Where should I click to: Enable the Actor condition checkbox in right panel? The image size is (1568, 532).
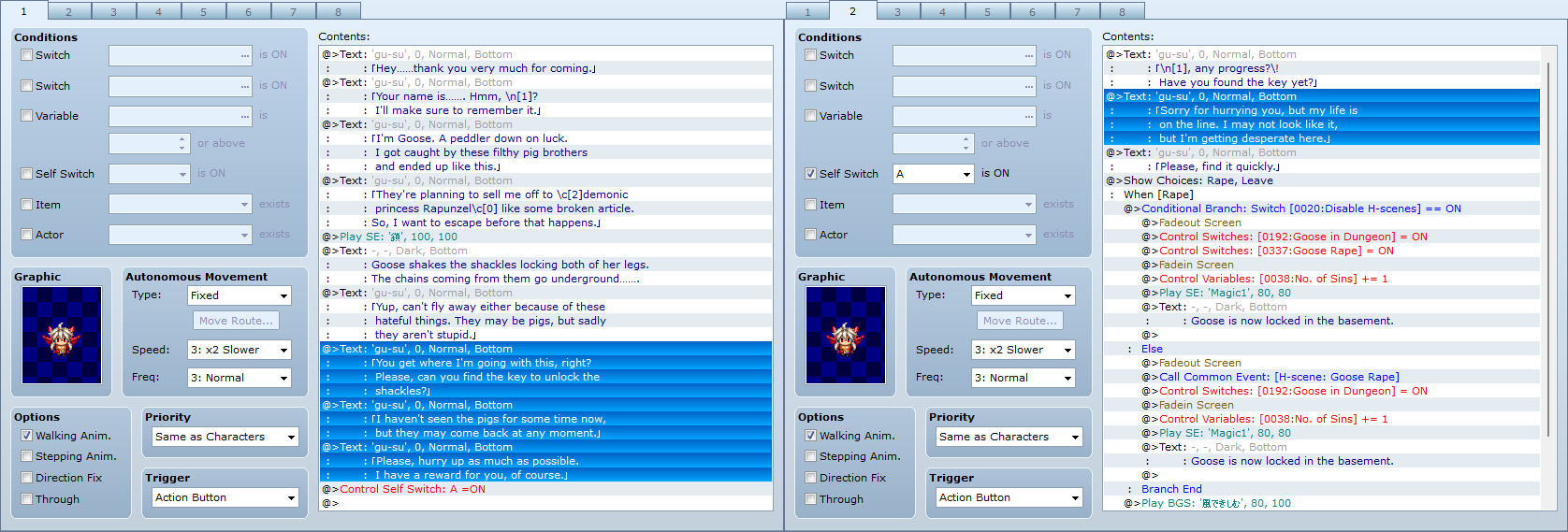(811, 235)
